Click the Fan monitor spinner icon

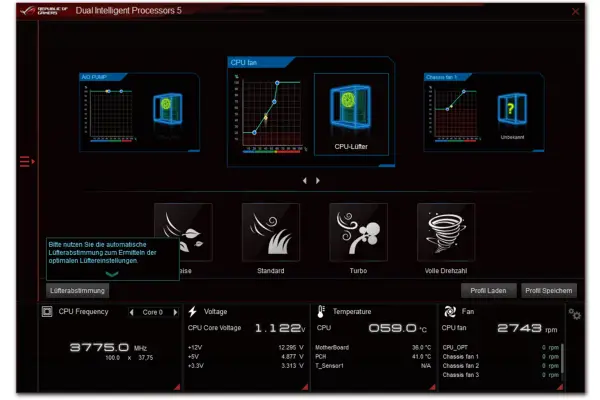pos(450,312)
